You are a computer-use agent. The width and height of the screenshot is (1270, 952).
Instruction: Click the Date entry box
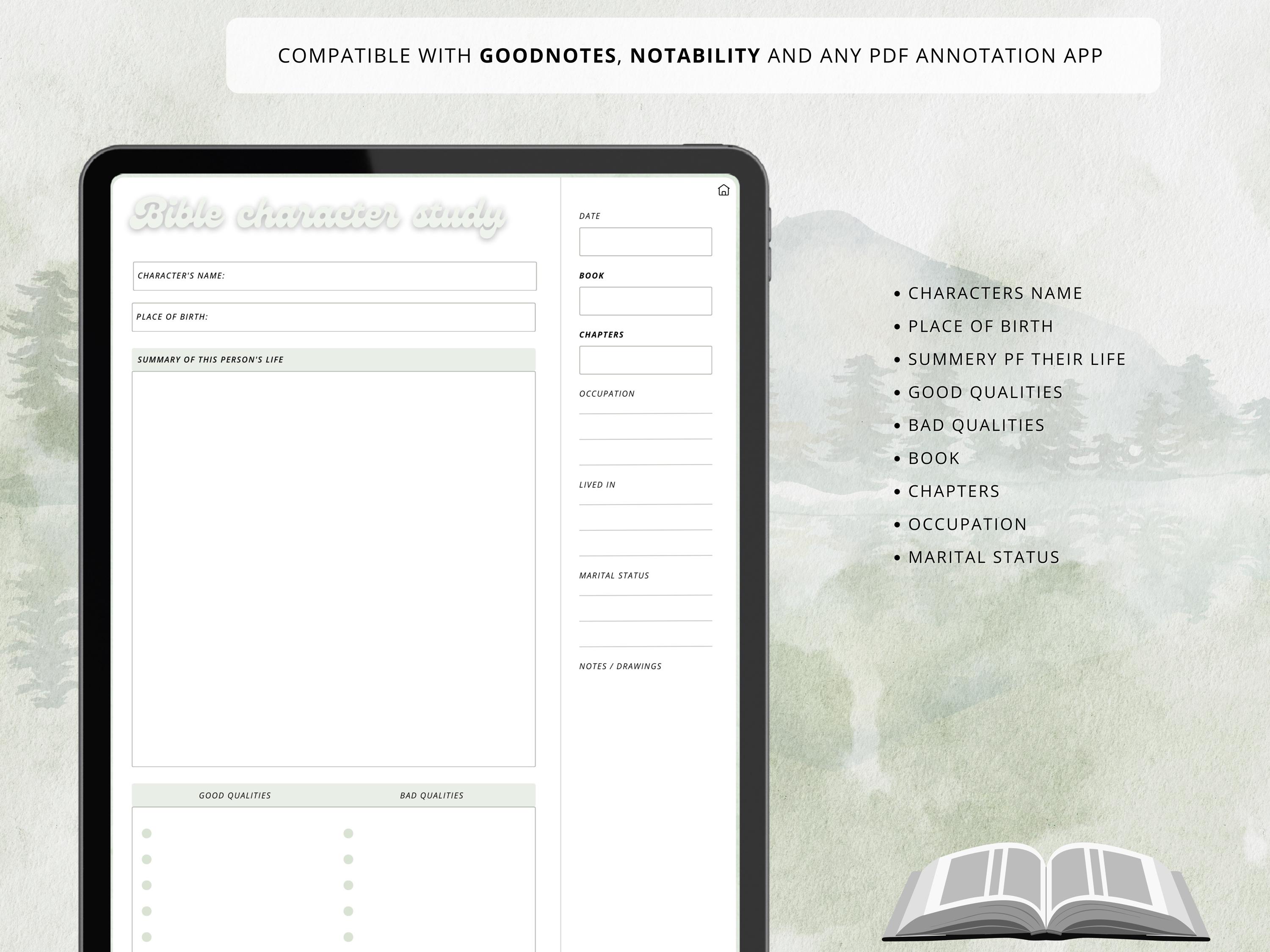[x=645, y=242]
